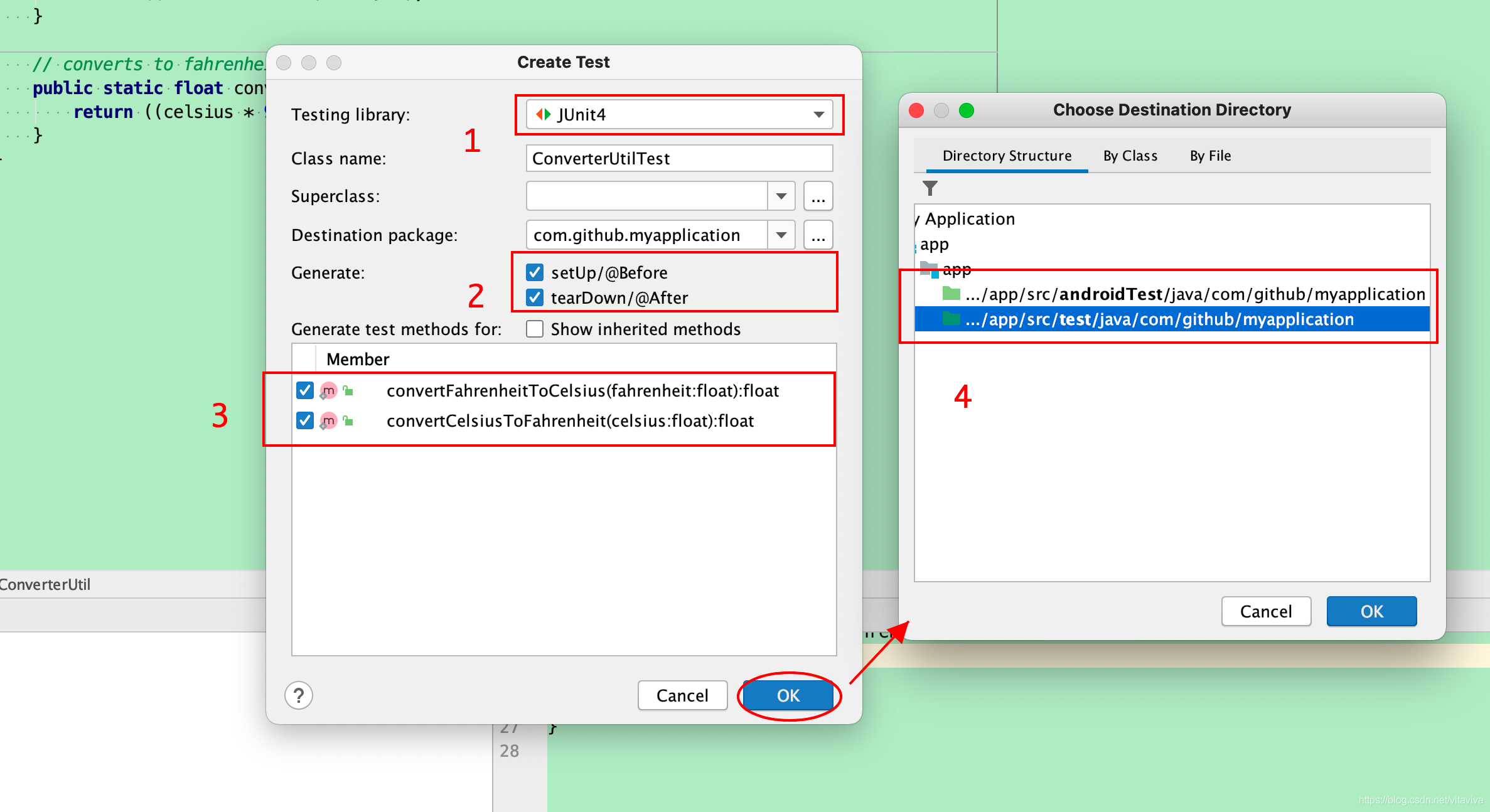Click Destination package com.github.myapplication field
This screenshot has height=812, width=1490.
point(646,235)
